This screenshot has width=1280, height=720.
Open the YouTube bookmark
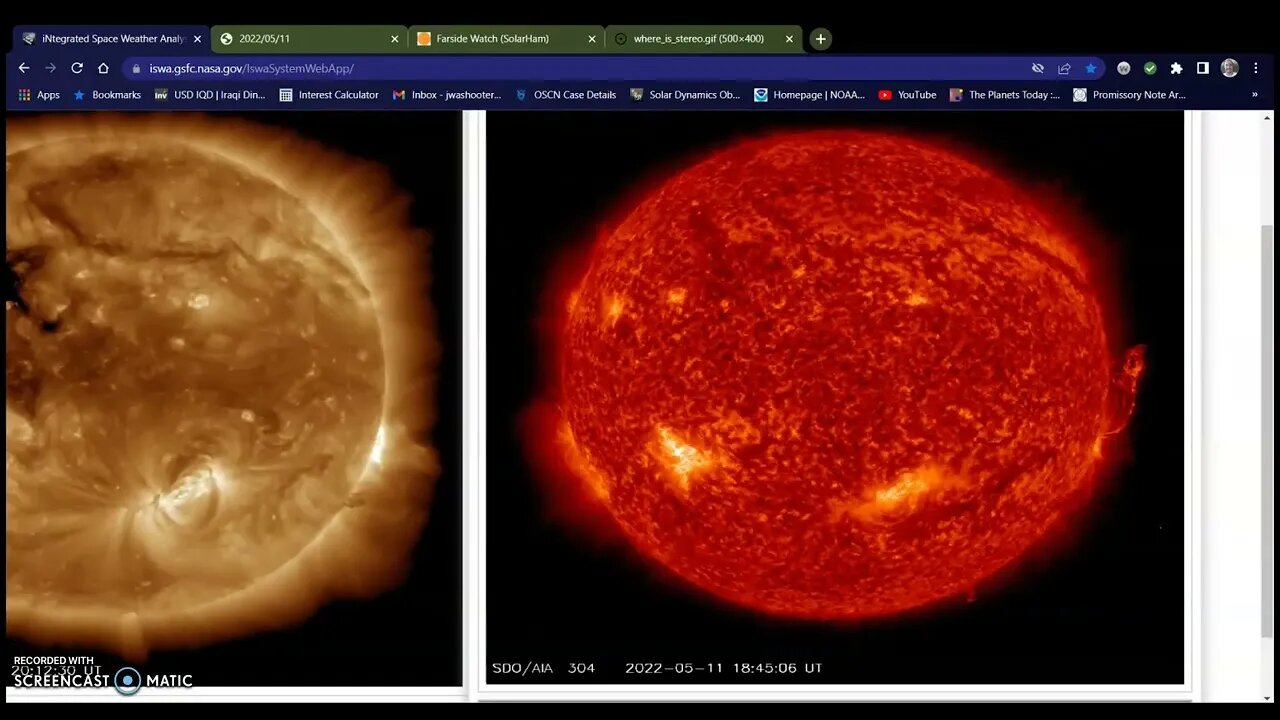[x=907, y=95]
